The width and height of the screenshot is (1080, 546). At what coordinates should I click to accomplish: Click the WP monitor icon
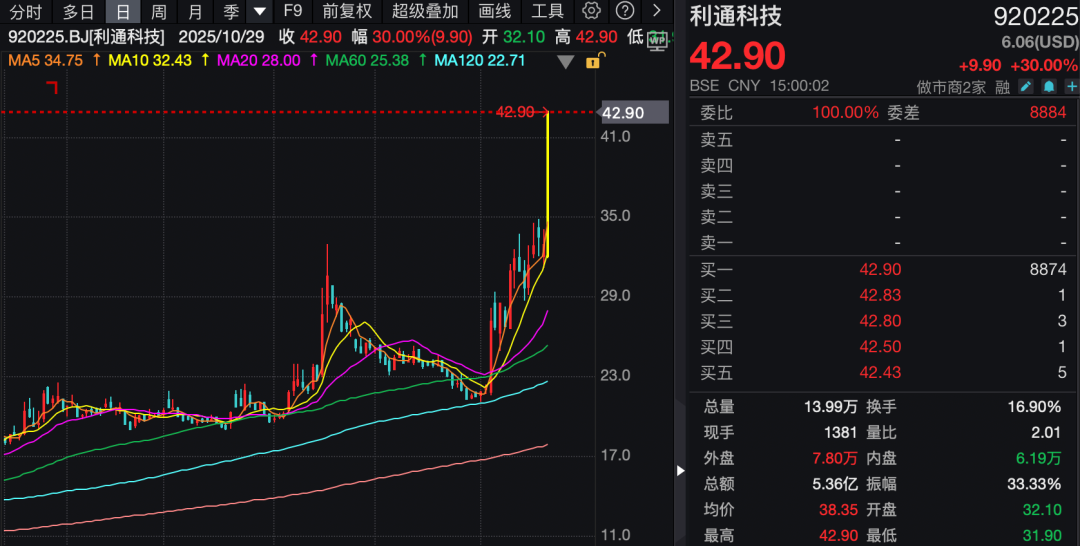(x=657, y=38)
